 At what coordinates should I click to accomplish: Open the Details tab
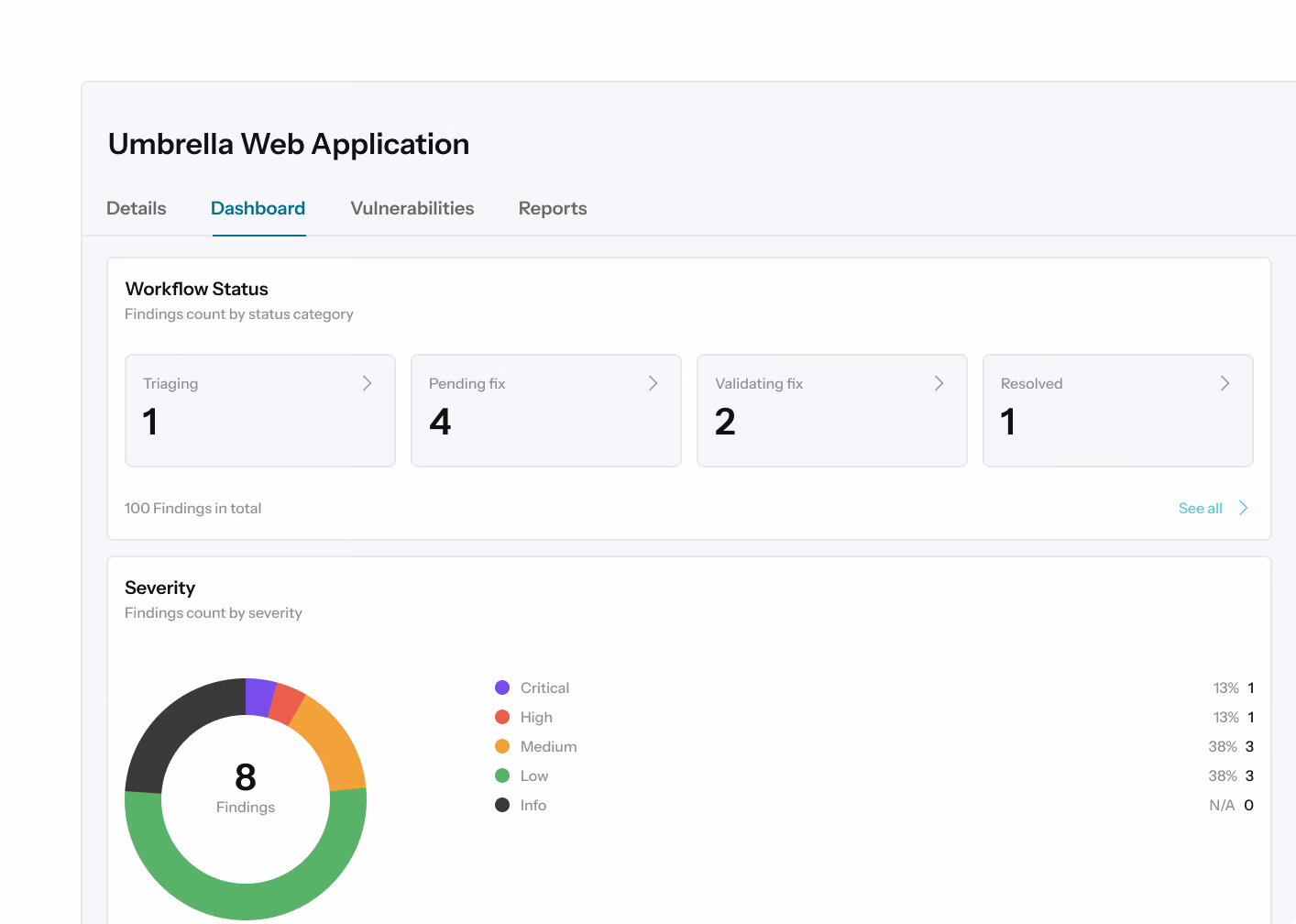pos(137,208)
